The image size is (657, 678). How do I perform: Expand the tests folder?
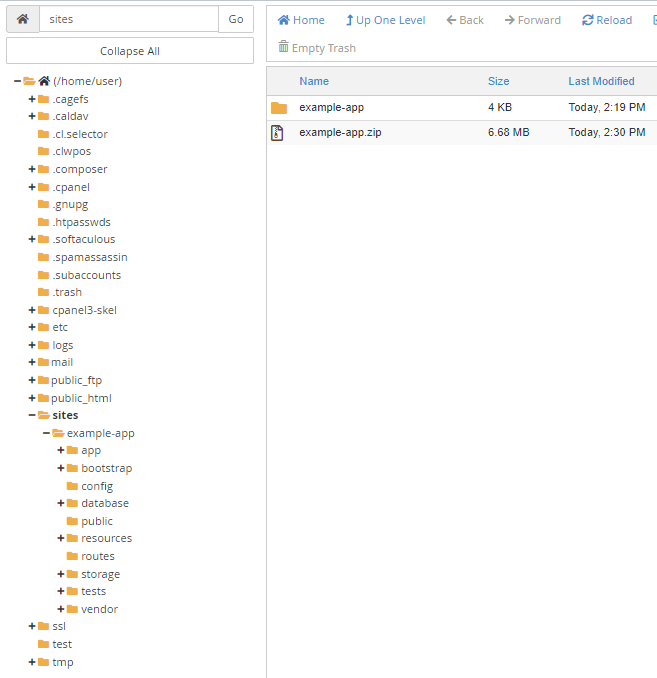tap(61, 591)
